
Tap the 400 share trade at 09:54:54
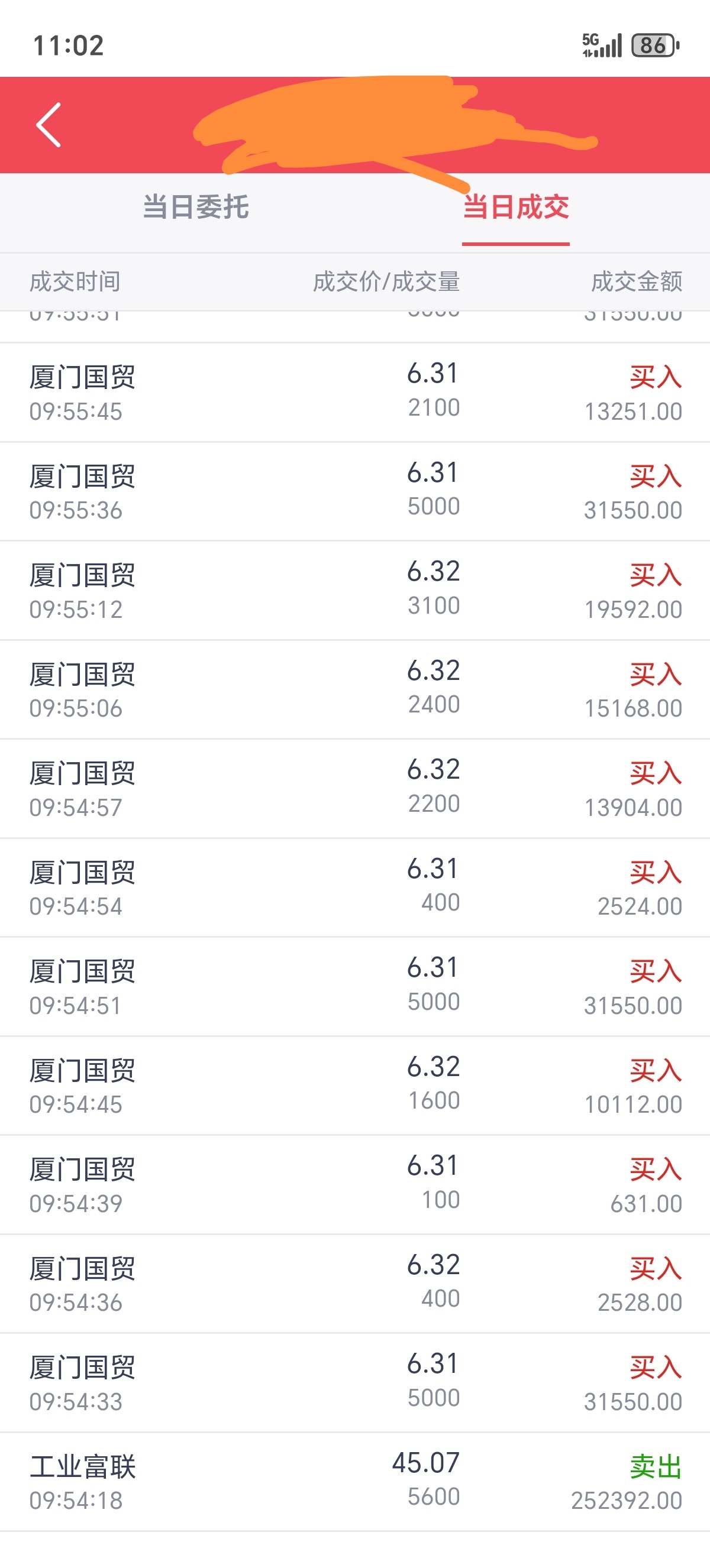tap(355, 887)
